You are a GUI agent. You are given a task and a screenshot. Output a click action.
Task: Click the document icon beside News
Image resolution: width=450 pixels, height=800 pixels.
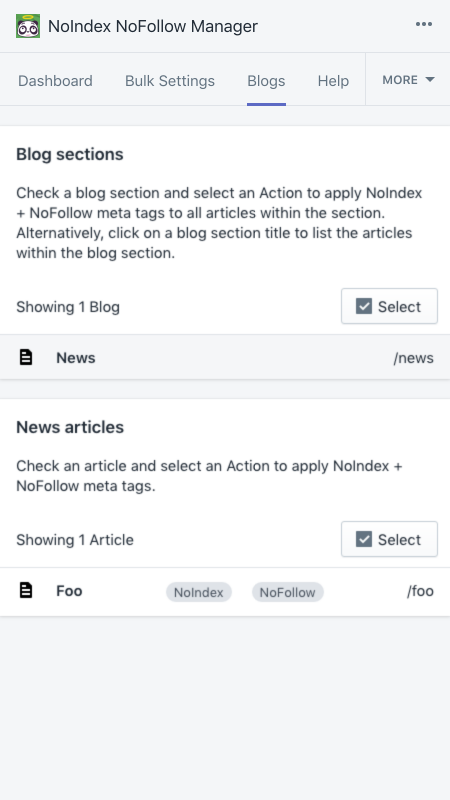[x=26, y=357]
